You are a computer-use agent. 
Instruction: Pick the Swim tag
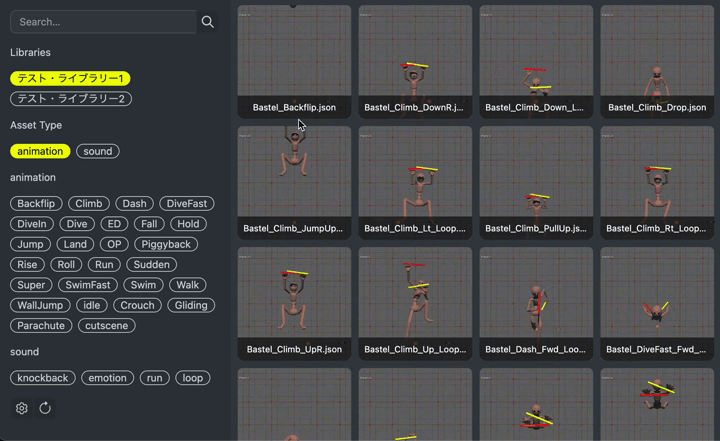pyautogui.click(x=143, y=285)
